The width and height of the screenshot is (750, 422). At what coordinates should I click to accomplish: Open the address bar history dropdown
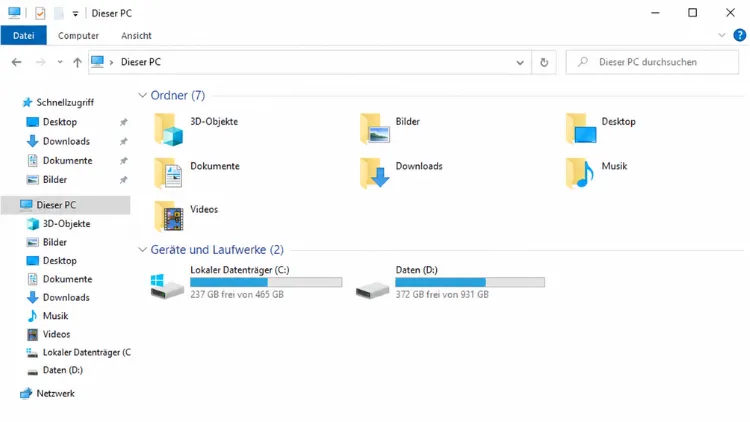520,62
